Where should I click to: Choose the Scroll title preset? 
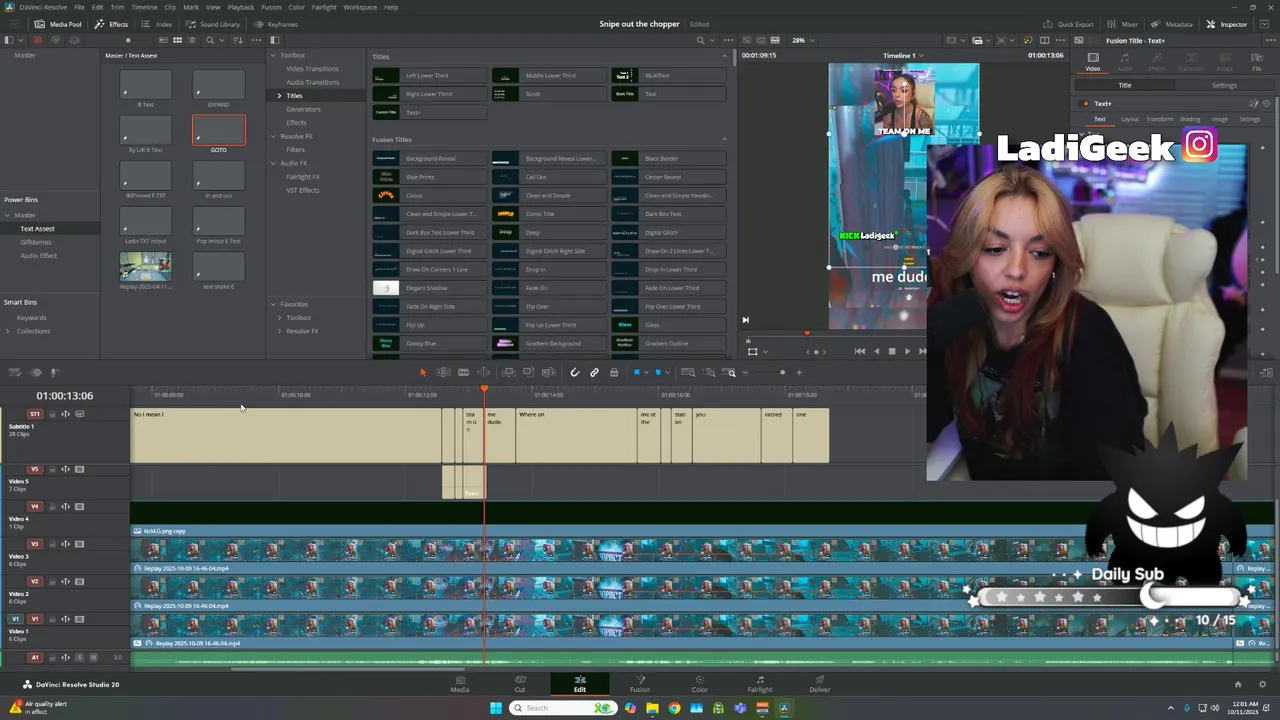click(x=549, y=94)
